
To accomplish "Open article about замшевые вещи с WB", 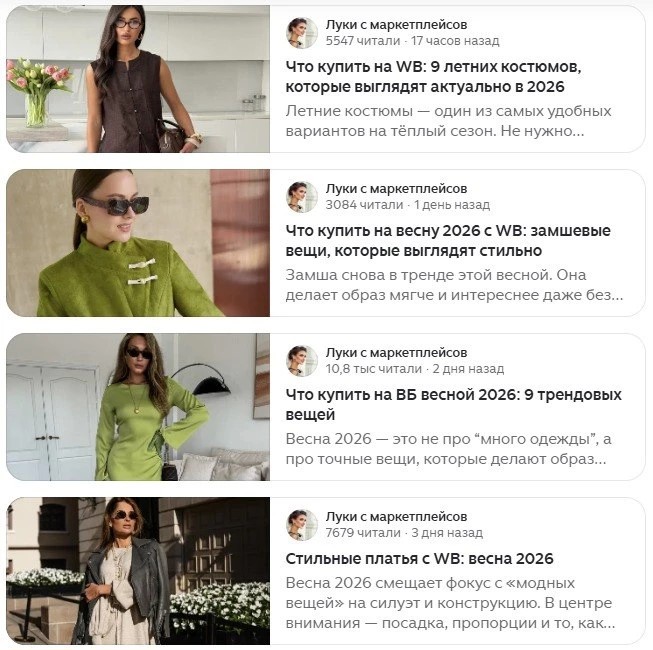I will [x=447, y=241].
